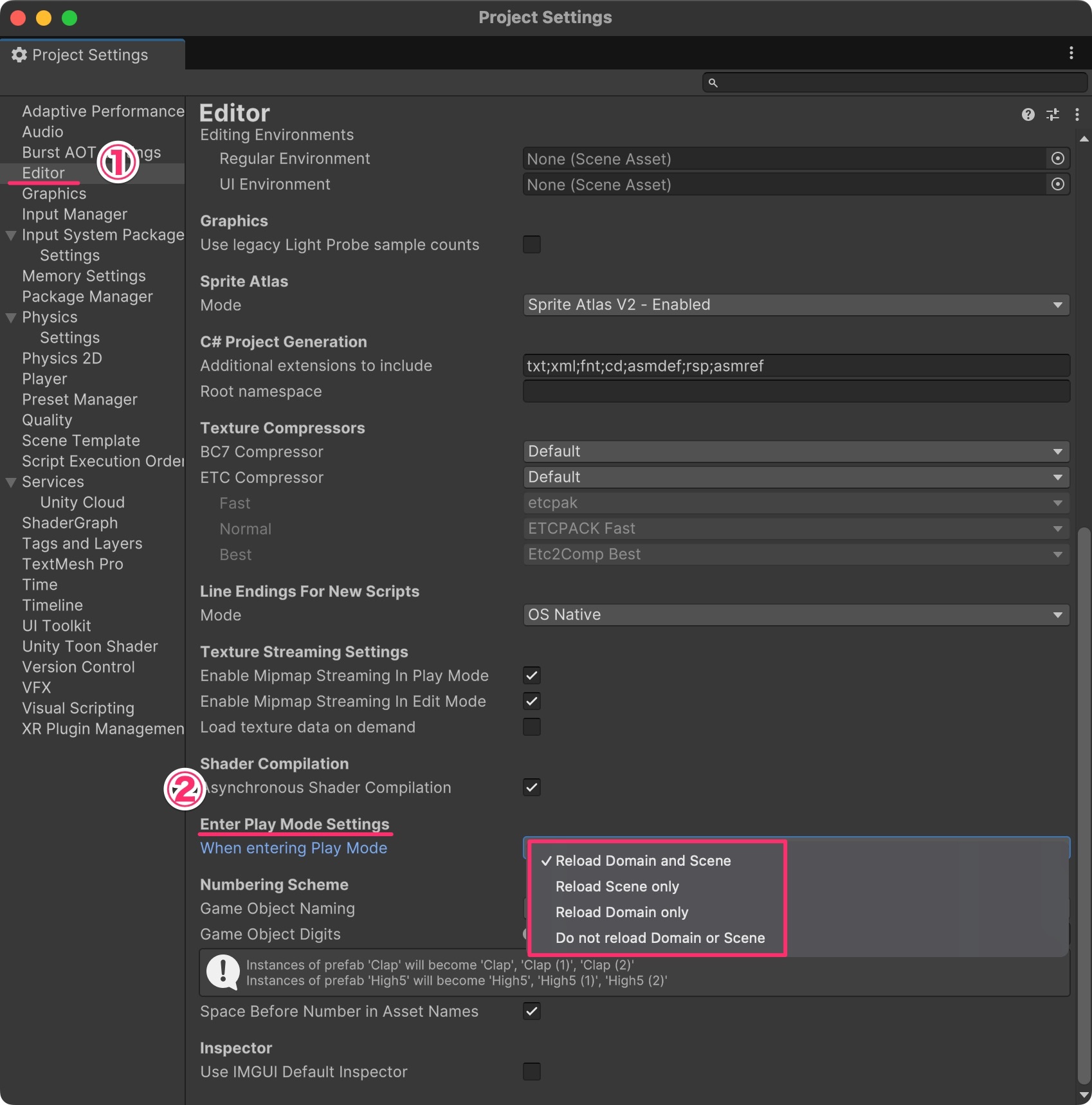1092x1105 pixels.
Task: Open Version Control settings
Action: [x=78, y=667]
